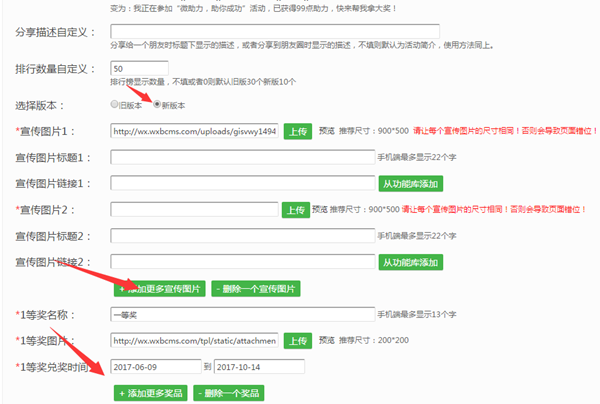Click 从功能库添加 for 宣传图片链接2
Screen dimensions: 600x404
[x=410, y=262]
